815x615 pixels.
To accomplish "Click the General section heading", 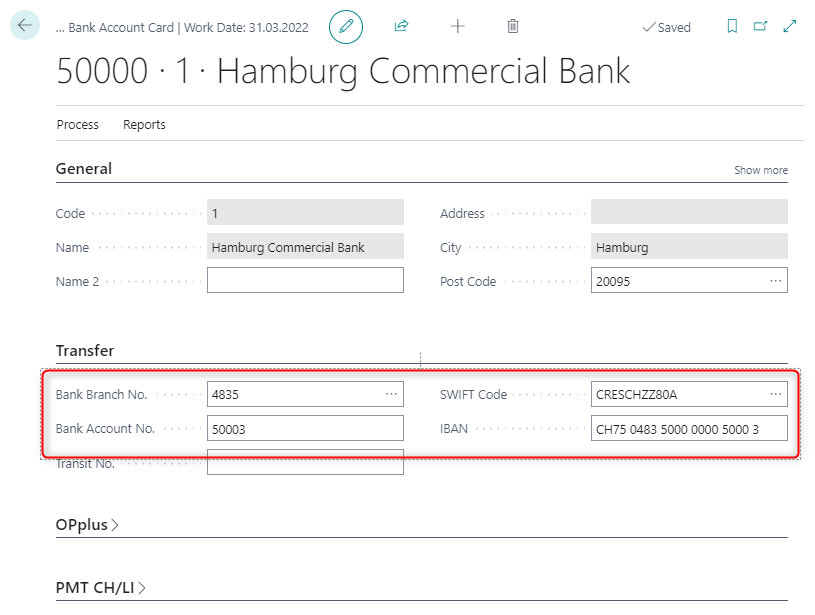I will tap(84, 169).
